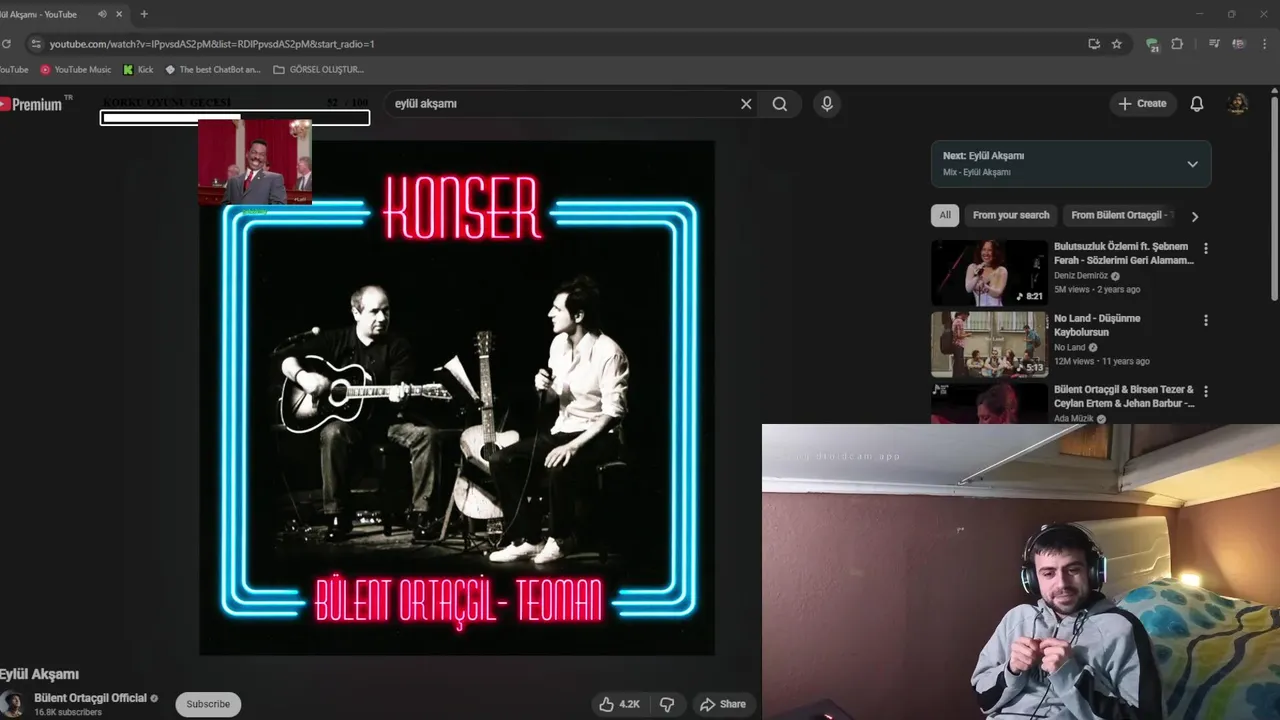Click the '16.8K subscribers' text
This screenshot has height=720, width=1280.
pos(68,712)
